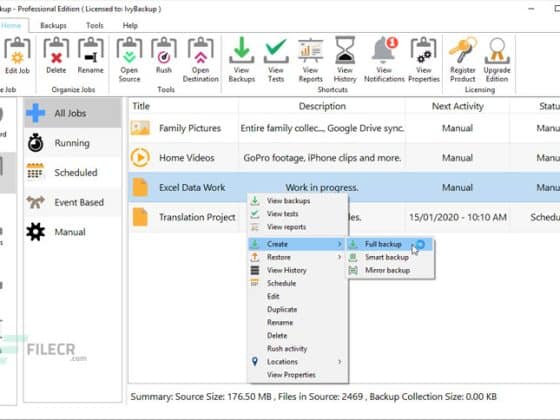Expand the Restore submenu entry
The image size is (560, 420).
point(298,257)
